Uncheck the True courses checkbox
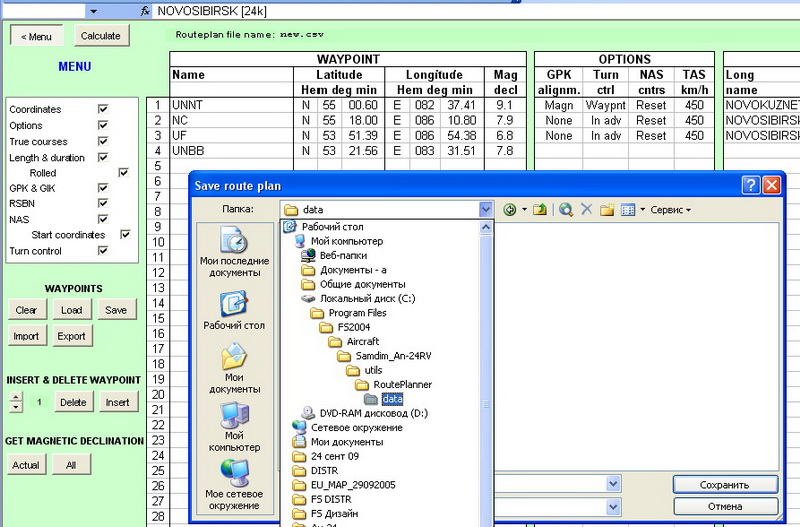The height and width of the screenshot is (527, 800). coord(102,141)
